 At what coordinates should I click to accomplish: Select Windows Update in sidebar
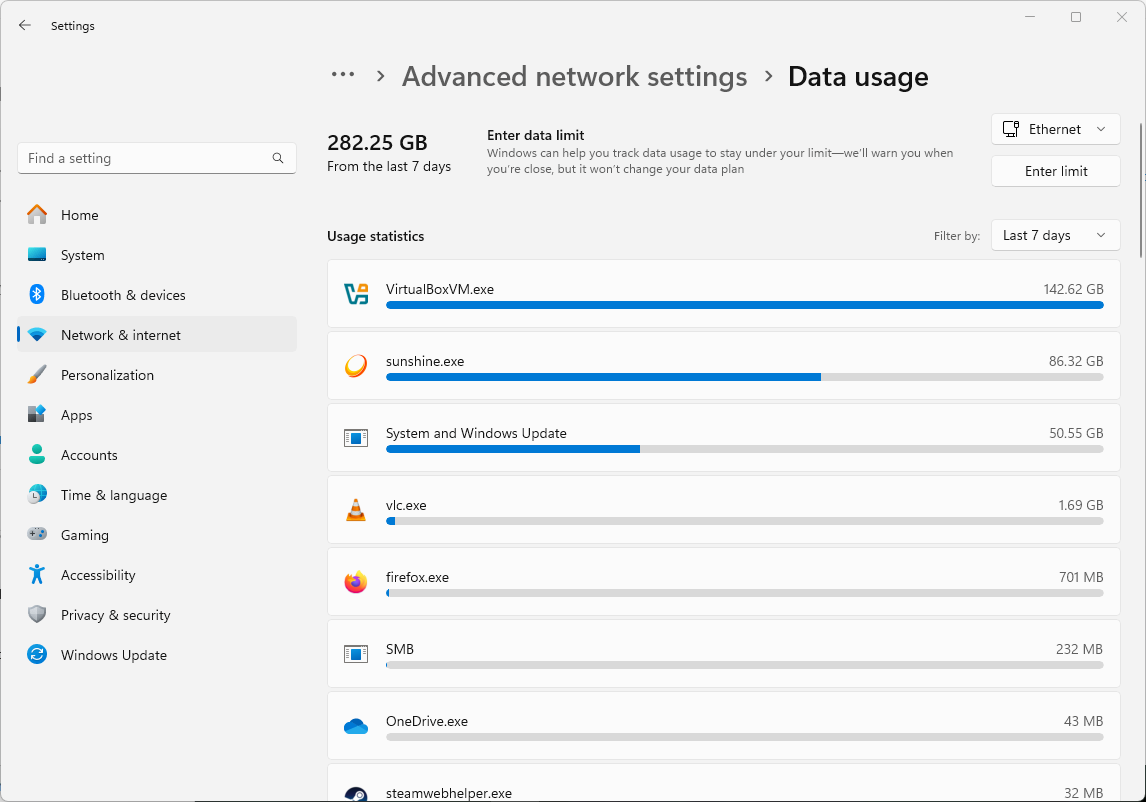[113, 655]
